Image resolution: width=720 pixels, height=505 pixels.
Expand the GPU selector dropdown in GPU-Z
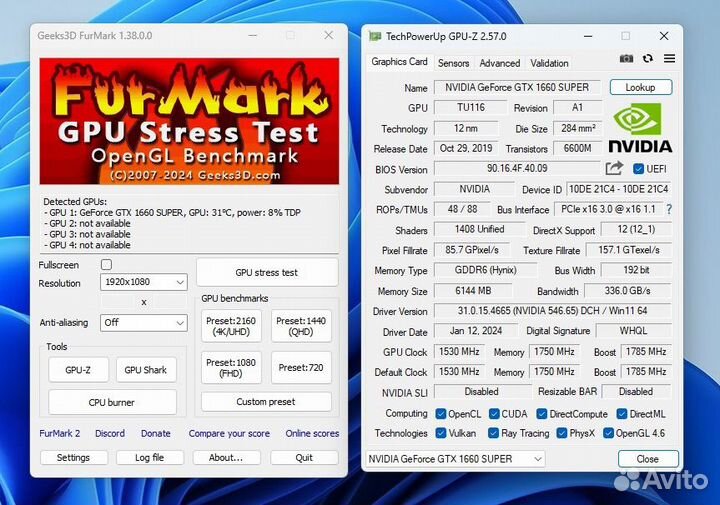pyautogui.click(x=455, y=459)
